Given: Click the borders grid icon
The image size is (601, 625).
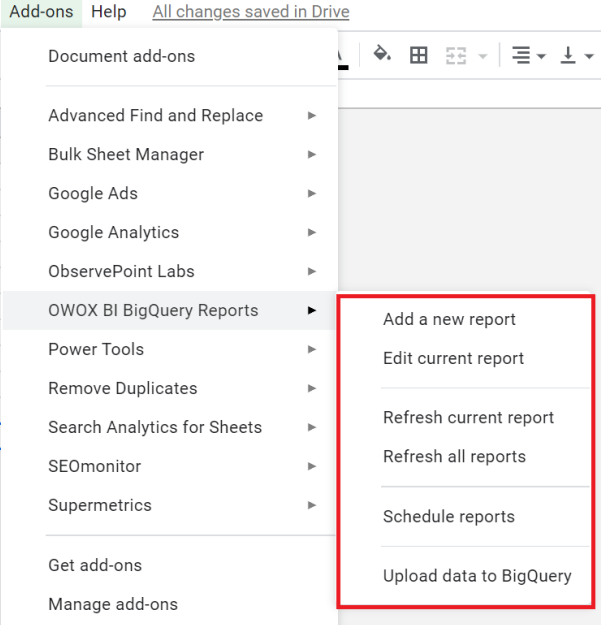Looking at the screenshot, I should 418,55.
